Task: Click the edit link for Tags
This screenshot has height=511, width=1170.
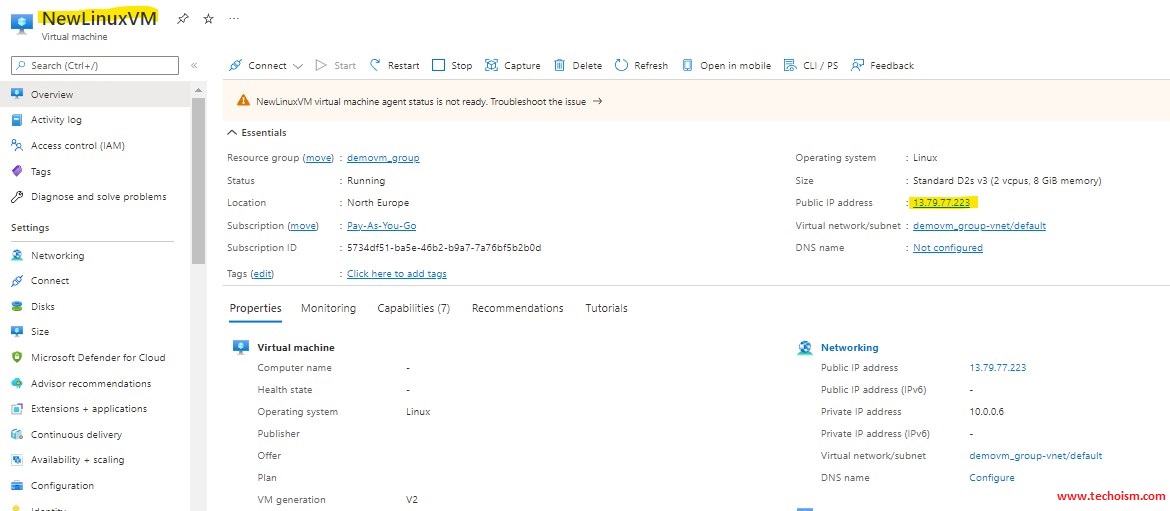Action: (x=262, y=274)
